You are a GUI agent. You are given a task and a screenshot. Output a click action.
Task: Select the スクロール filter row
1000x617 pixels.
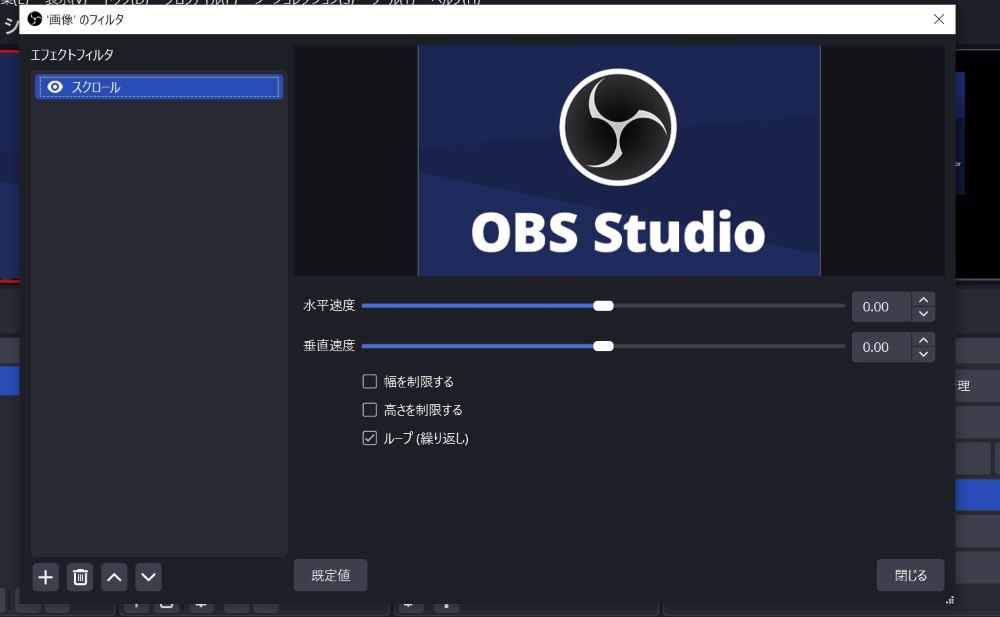(x=159, y=87)
